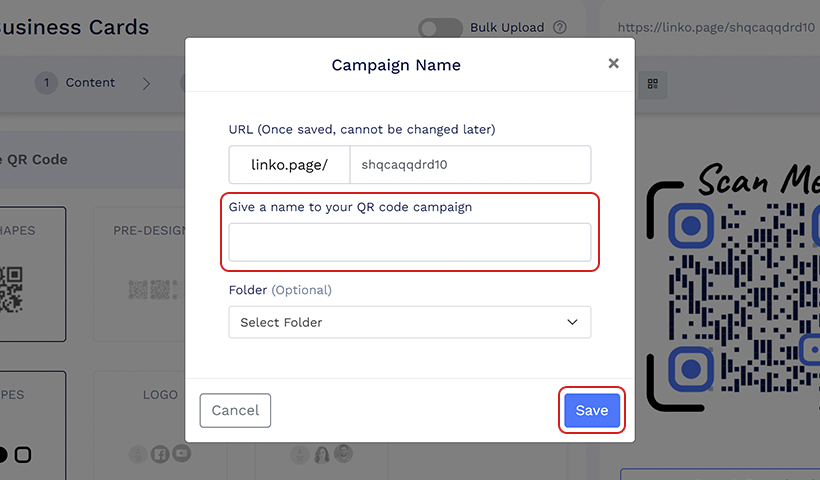Click the linko.page short URL at top
This screenshot has width=820, height=480.
716,27
